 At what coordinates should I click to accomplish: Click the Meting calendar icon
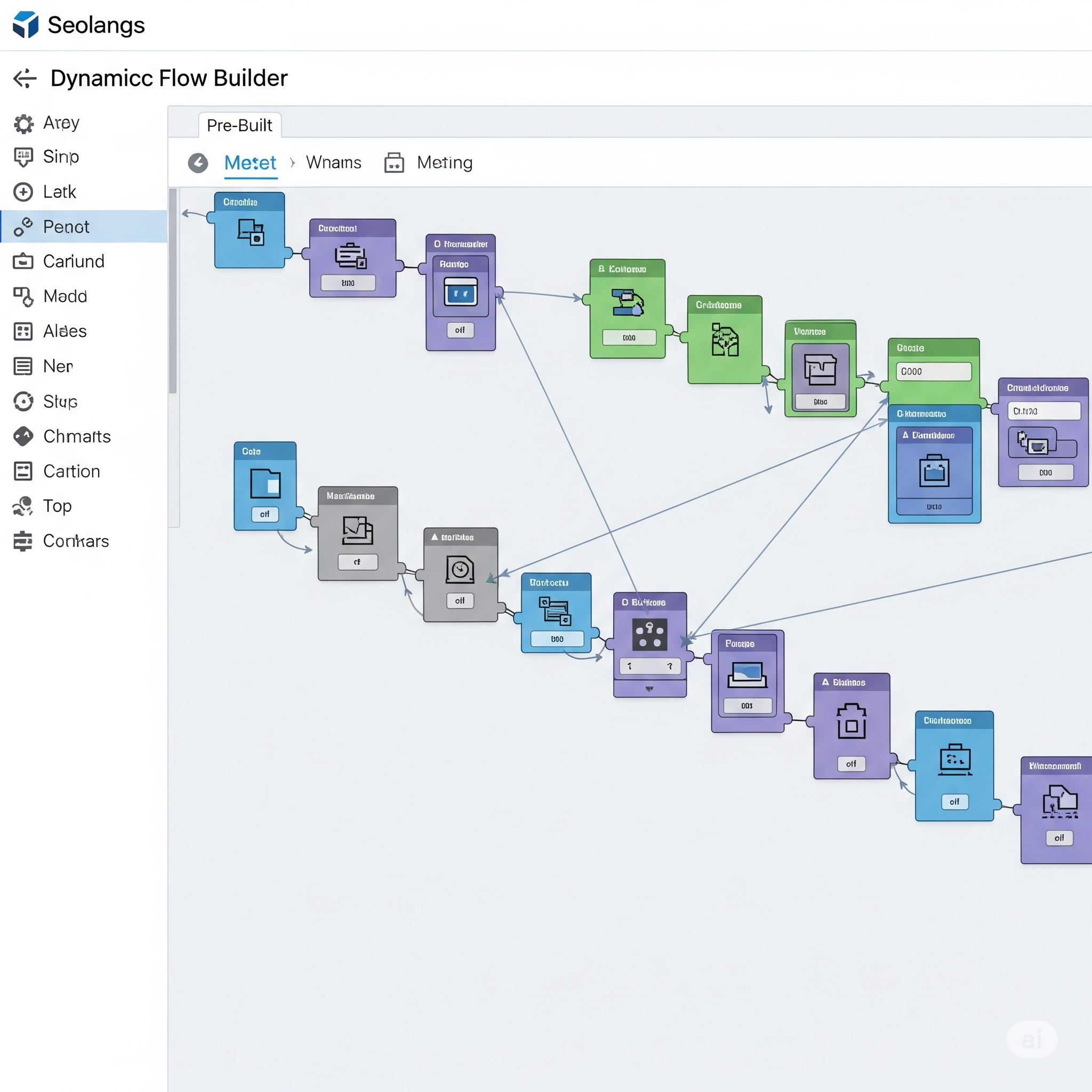(394, 163)
